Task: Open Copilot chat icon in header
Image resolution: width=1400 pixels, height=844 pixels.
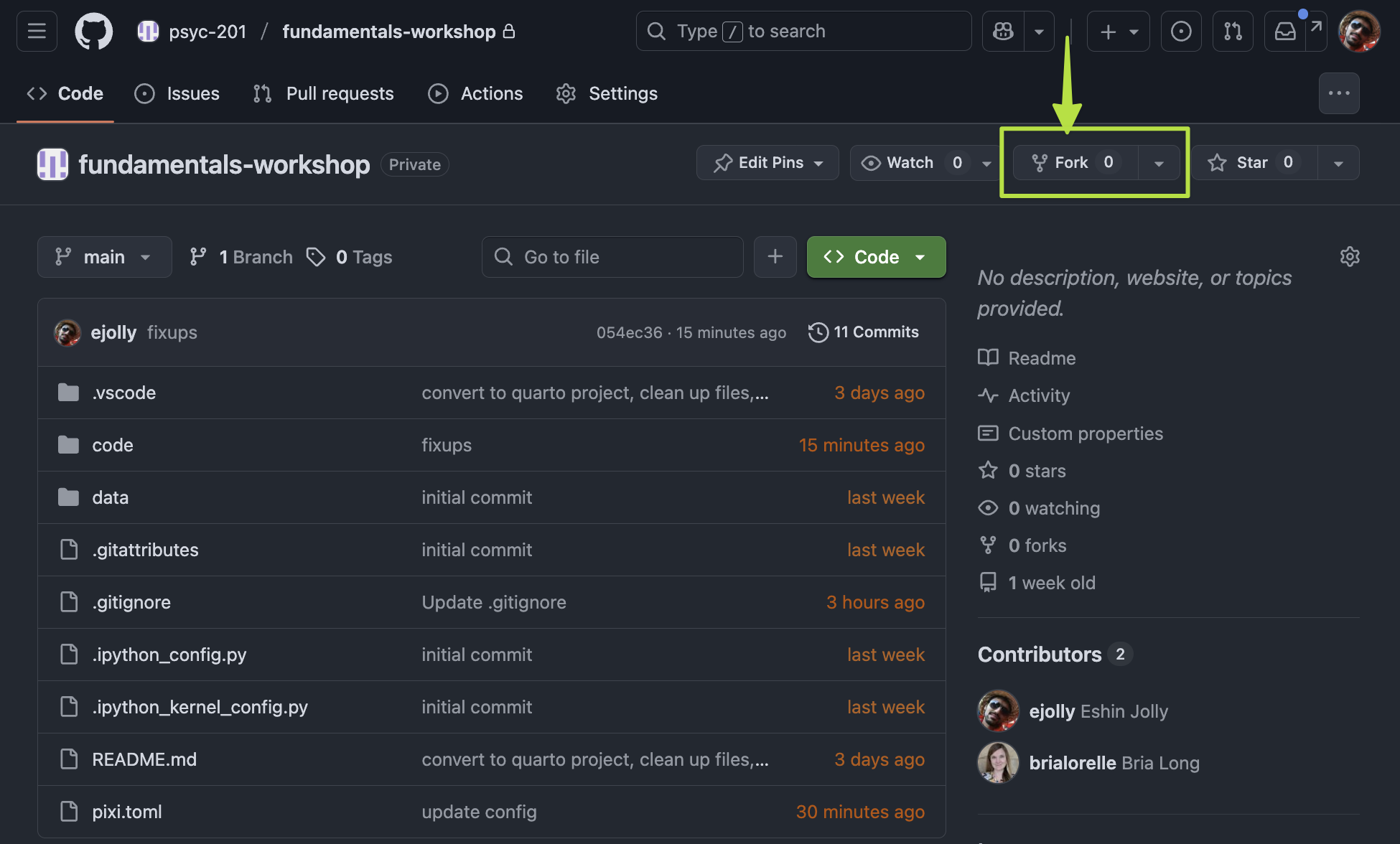Action: (1003, 32)
